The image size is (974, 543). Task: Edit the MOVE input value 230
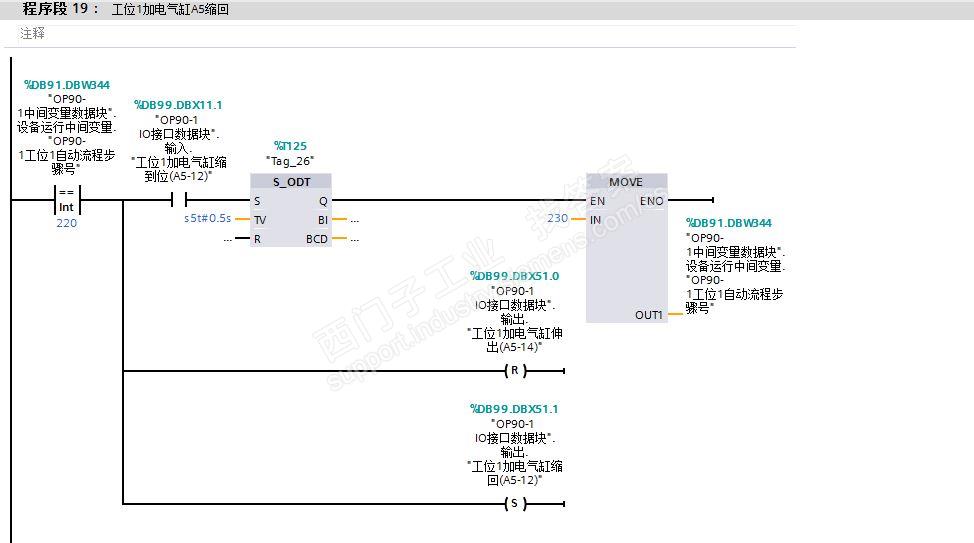[x=557, y=218]
